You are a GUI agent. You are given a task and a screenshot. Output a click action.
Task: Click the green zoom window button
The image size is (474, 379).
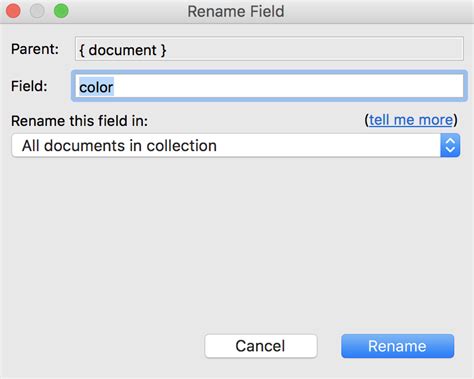[x=61, y=11]
